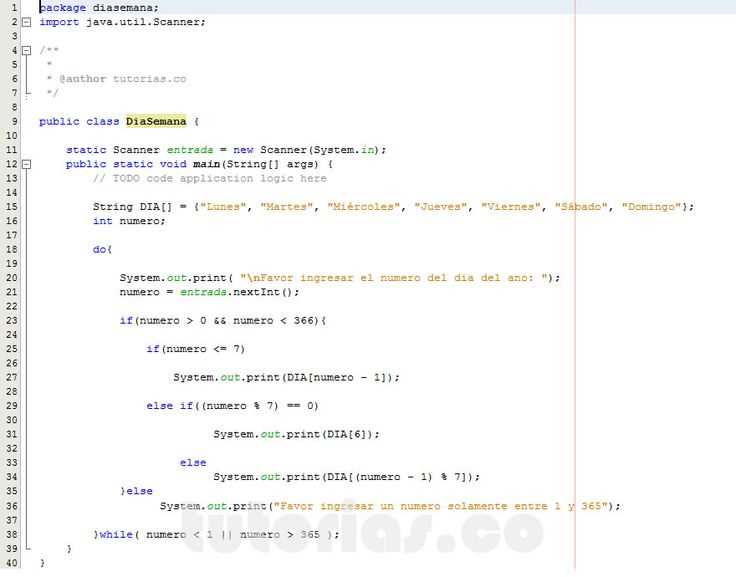The height and width of the screenshot is (577, 736).
Task: Click 'DIA[numero - 1]' on line 27
Action: click(x=339, y=377)
